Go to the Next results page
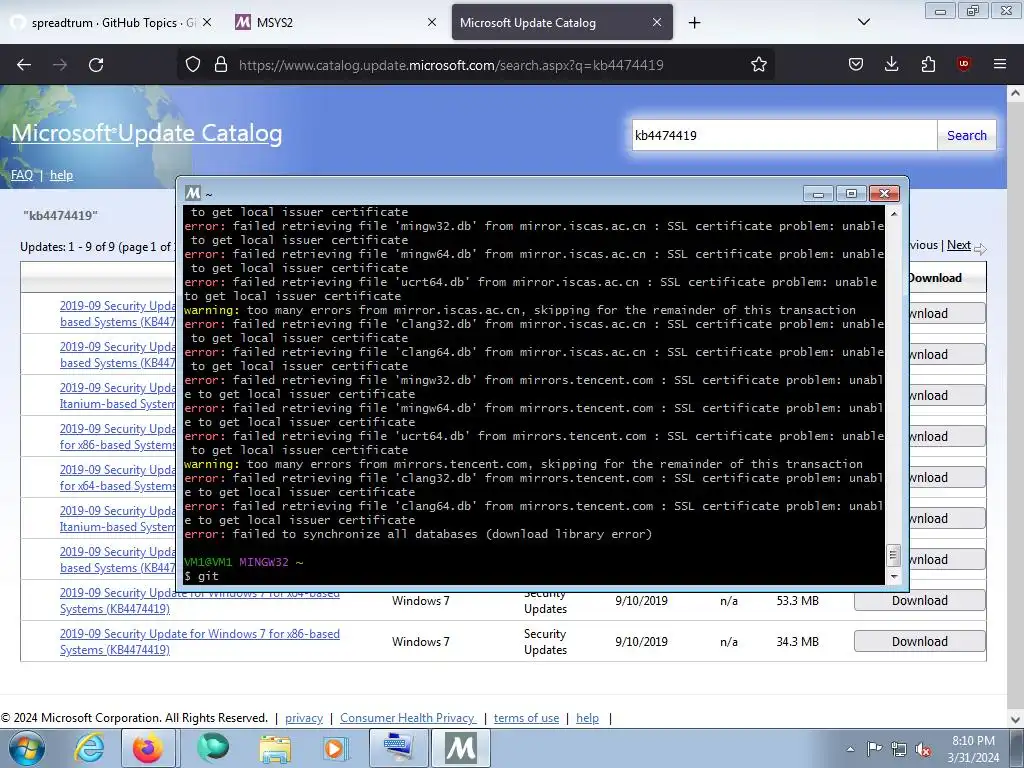The height and width of the screenshot is (768, 1024). point(959,245)
